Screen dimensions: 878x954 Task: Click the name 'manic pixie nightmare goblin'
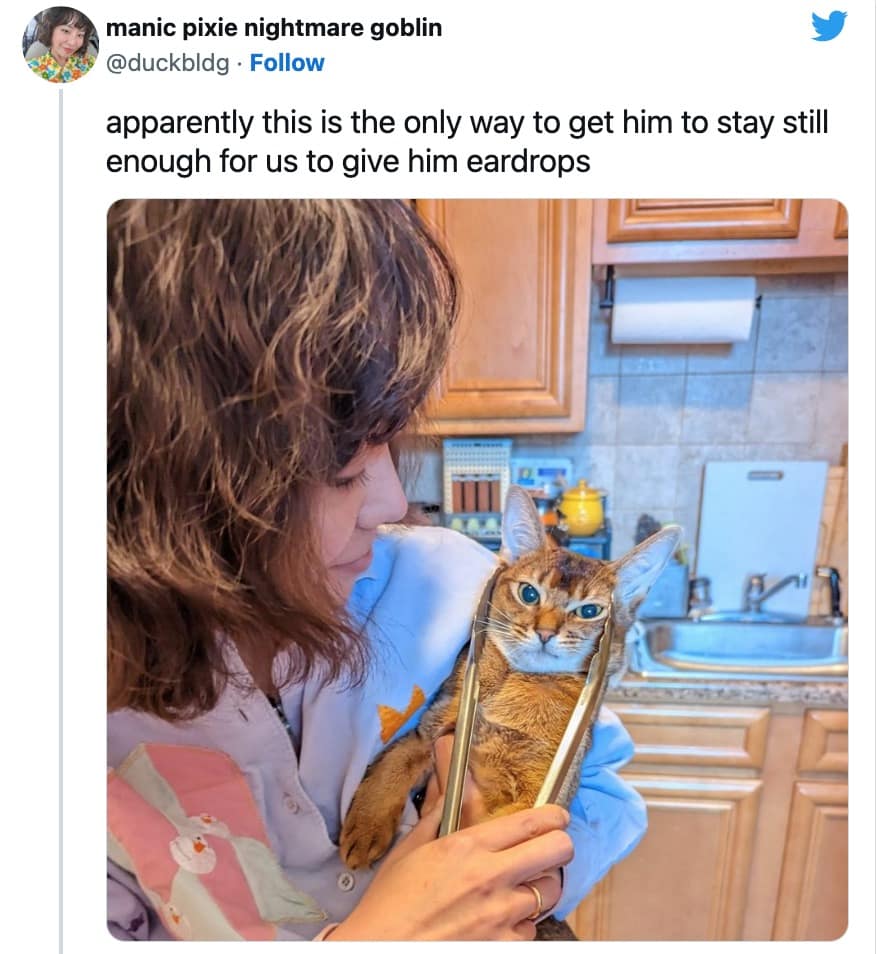(274, 28)
